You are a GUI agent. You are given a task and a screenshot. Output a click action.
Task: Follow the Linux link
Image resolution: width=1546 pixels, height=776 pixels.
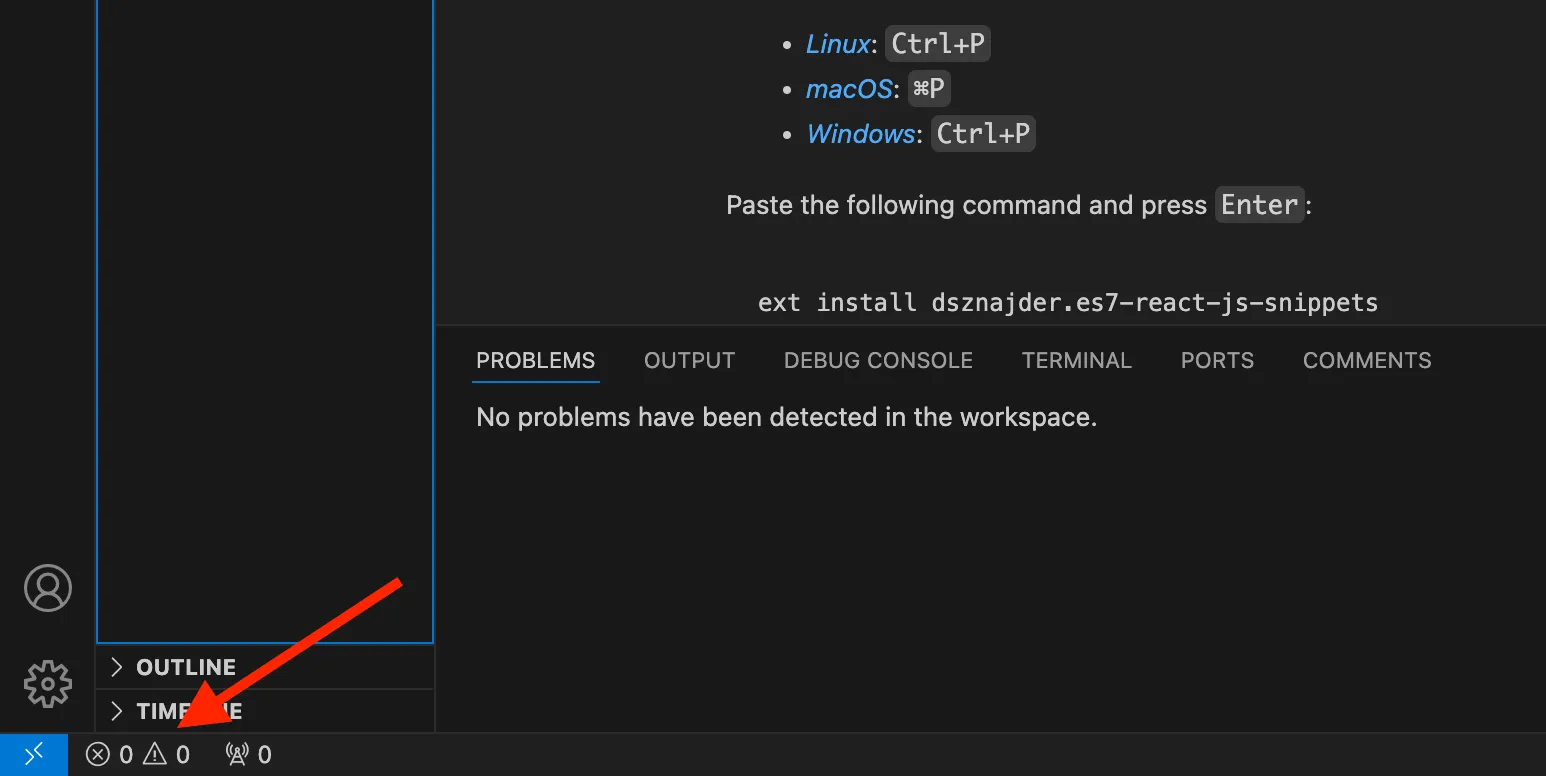837,43
